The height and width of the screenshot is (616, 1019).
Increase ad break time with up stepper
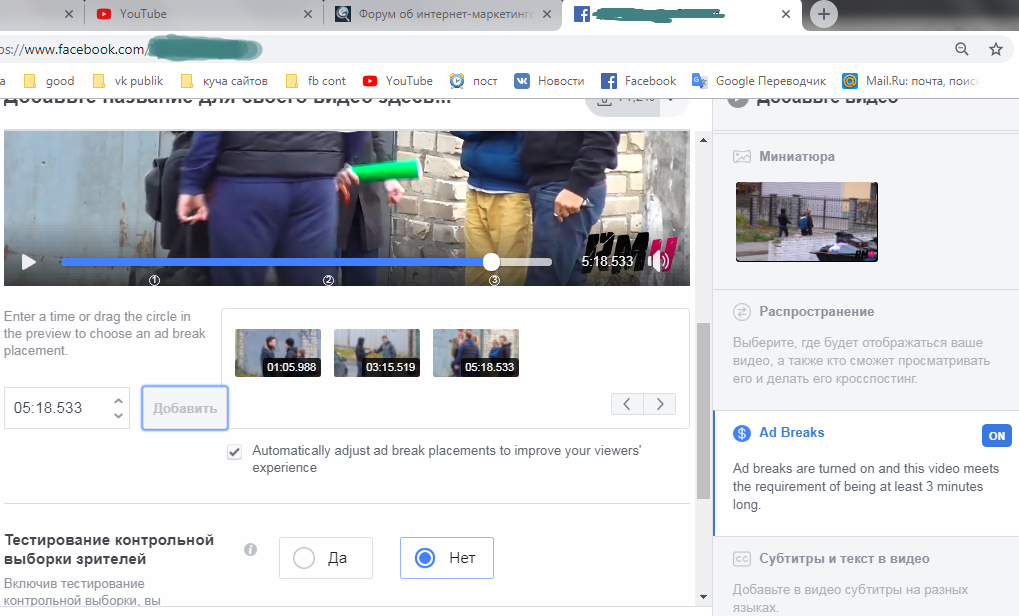point(118,401)
